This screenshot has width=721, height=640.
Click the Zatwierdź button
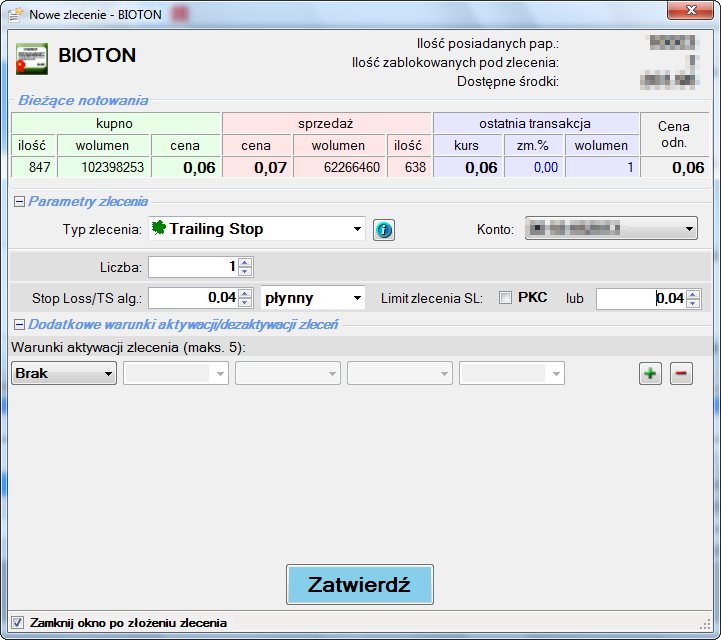click(x=360, y=584)
